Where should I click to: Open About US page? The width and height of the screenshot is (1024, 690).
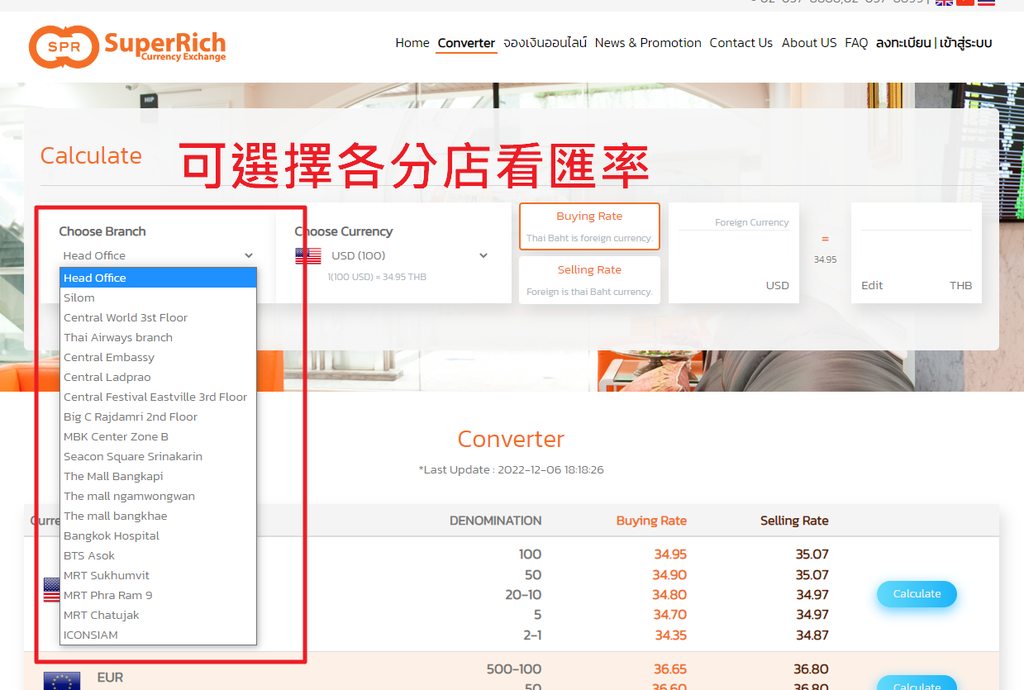tap(808, 43)
